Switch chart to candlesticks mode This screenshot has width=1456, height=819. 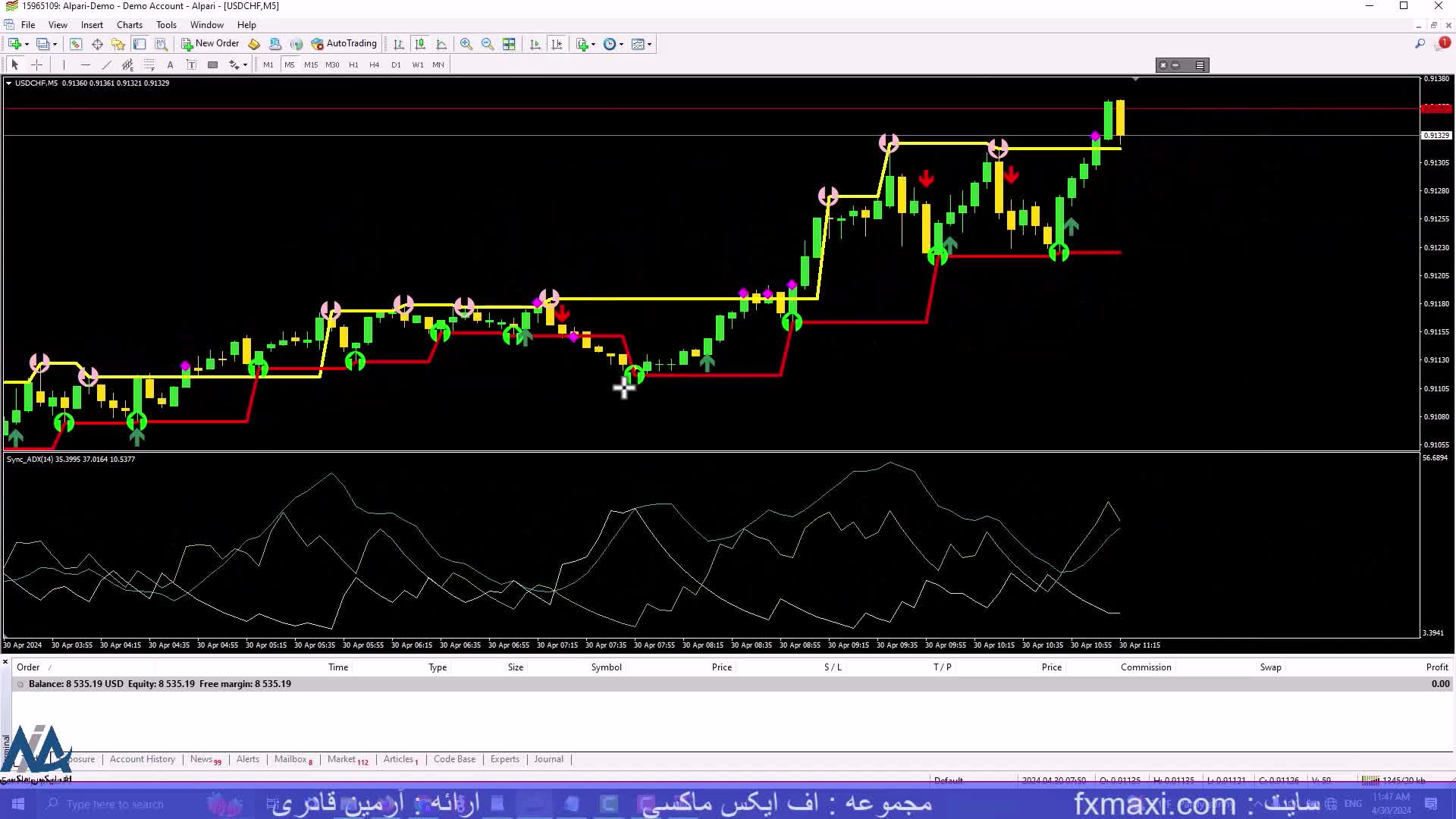click(420, 44)
